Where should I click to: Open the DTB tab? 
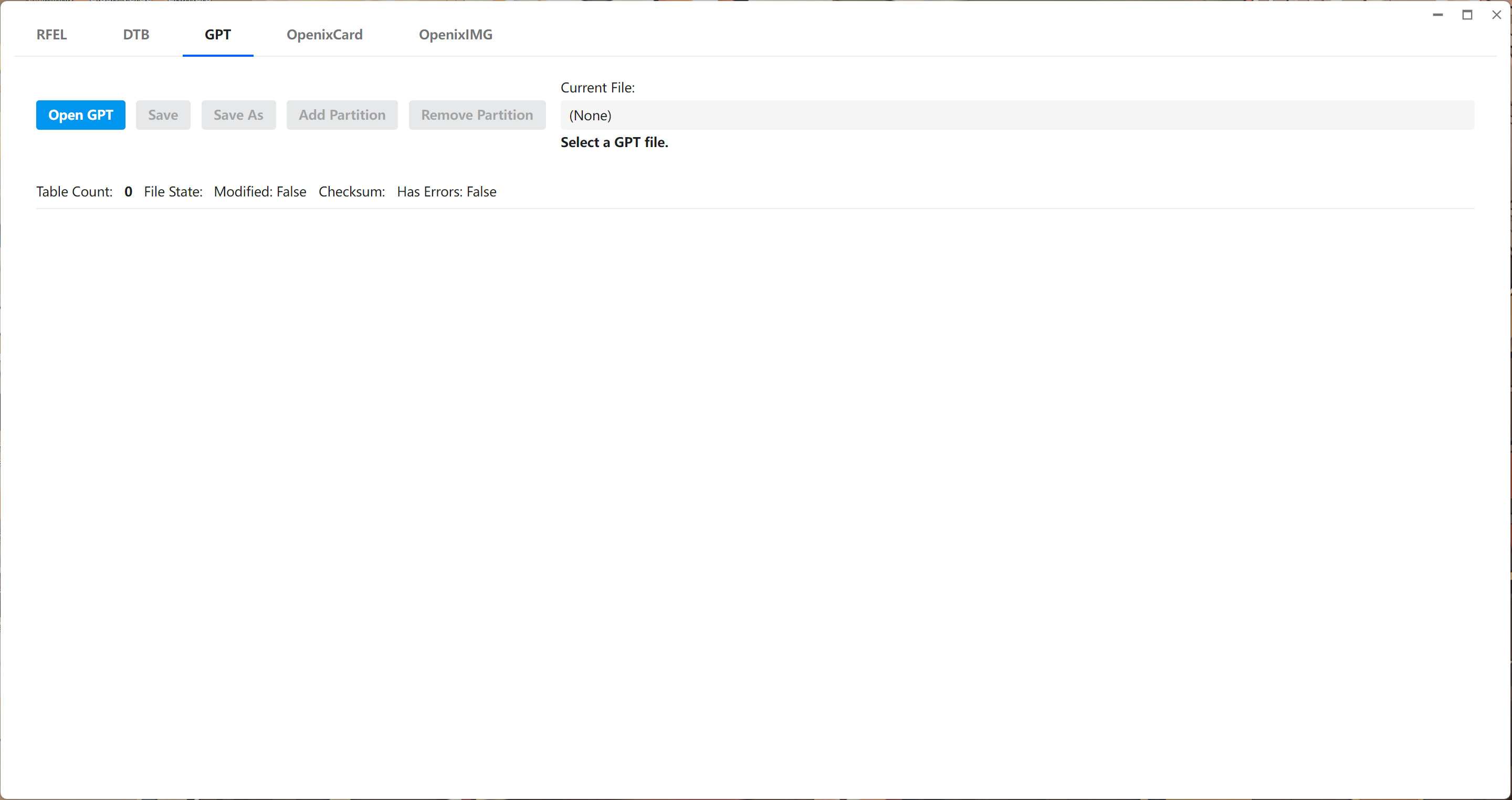click(136, 35)
